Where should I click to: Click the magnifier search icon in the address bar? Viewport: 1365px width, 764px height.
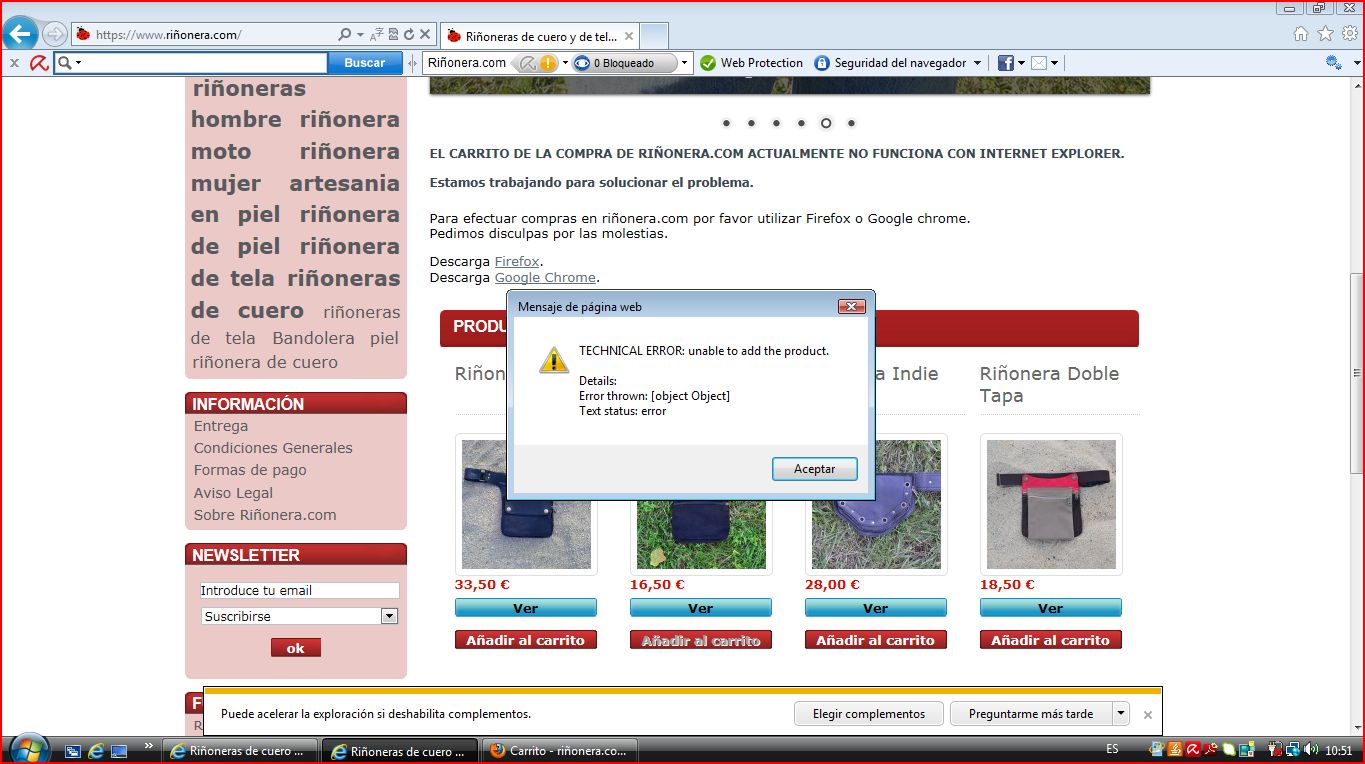pyautogui.click(x=345, y=34)
